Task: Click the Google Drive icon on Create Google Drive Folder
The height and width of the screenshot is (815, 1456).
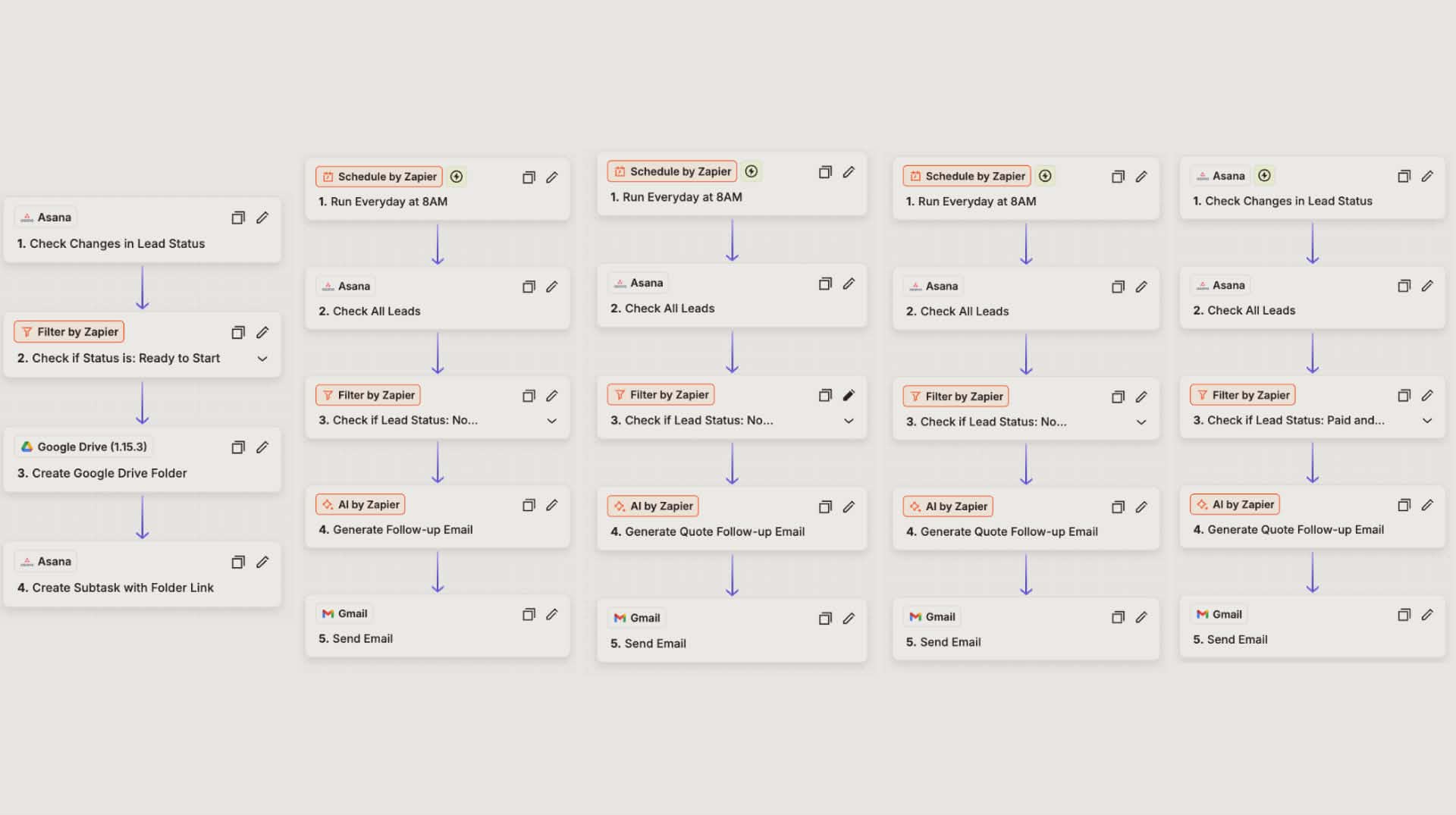Action: pyautogui.click(x=27, y=447)
